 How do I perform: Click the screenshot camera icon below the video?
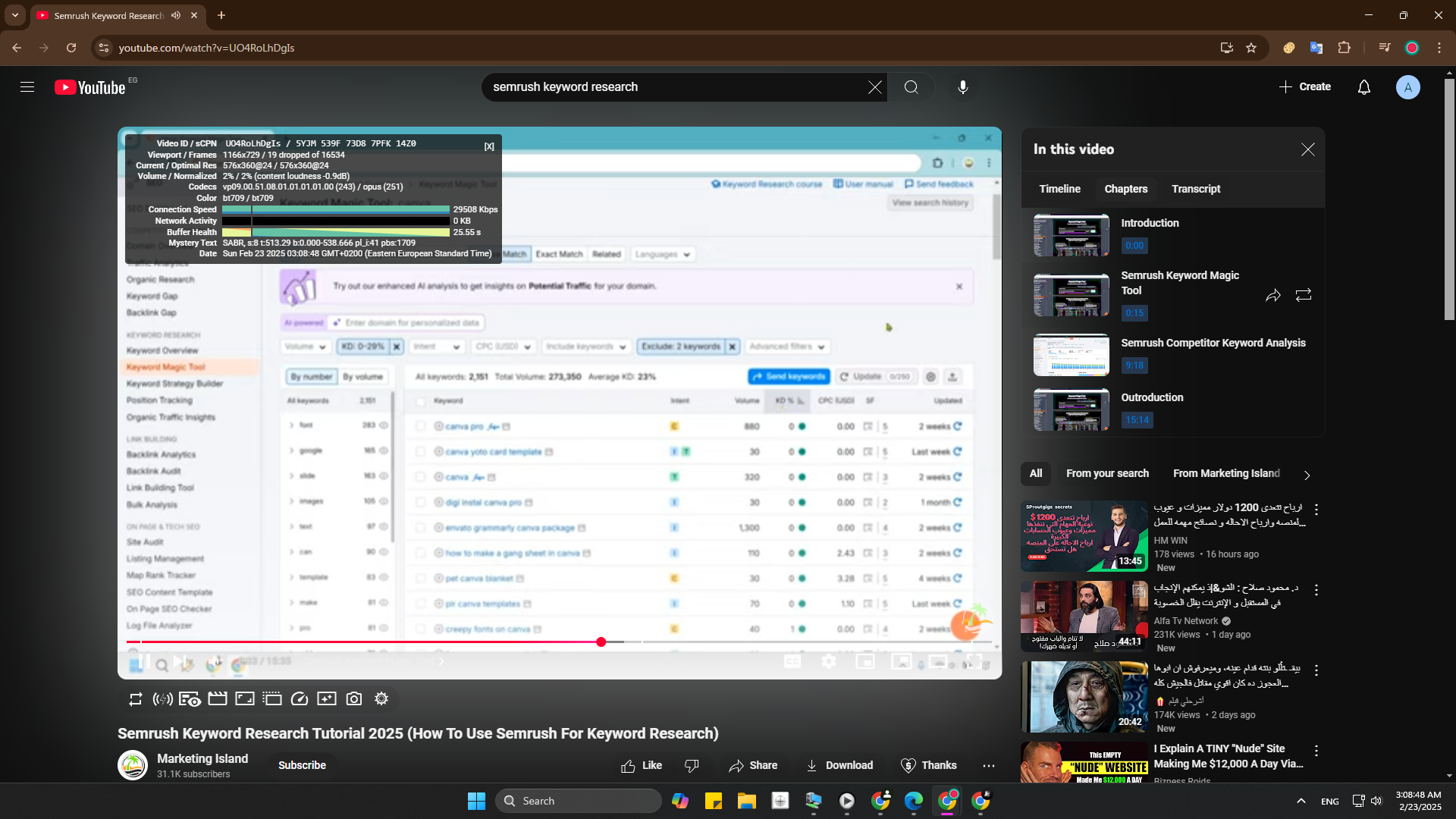click(354, 699)
